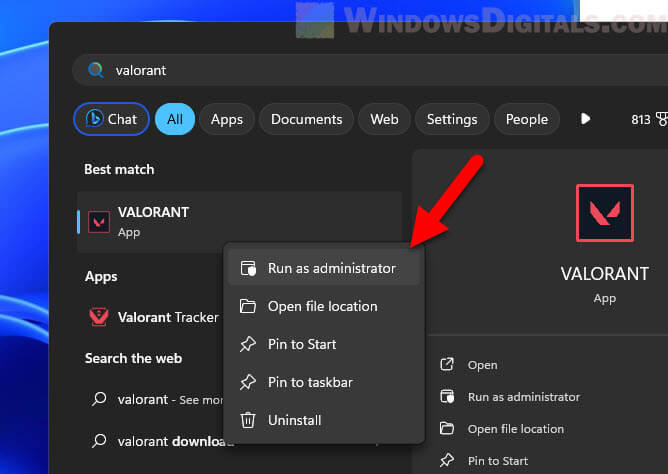Click the search icon beside 'valorant download'
Screen dimensions: 668x474
pos(99,441)
